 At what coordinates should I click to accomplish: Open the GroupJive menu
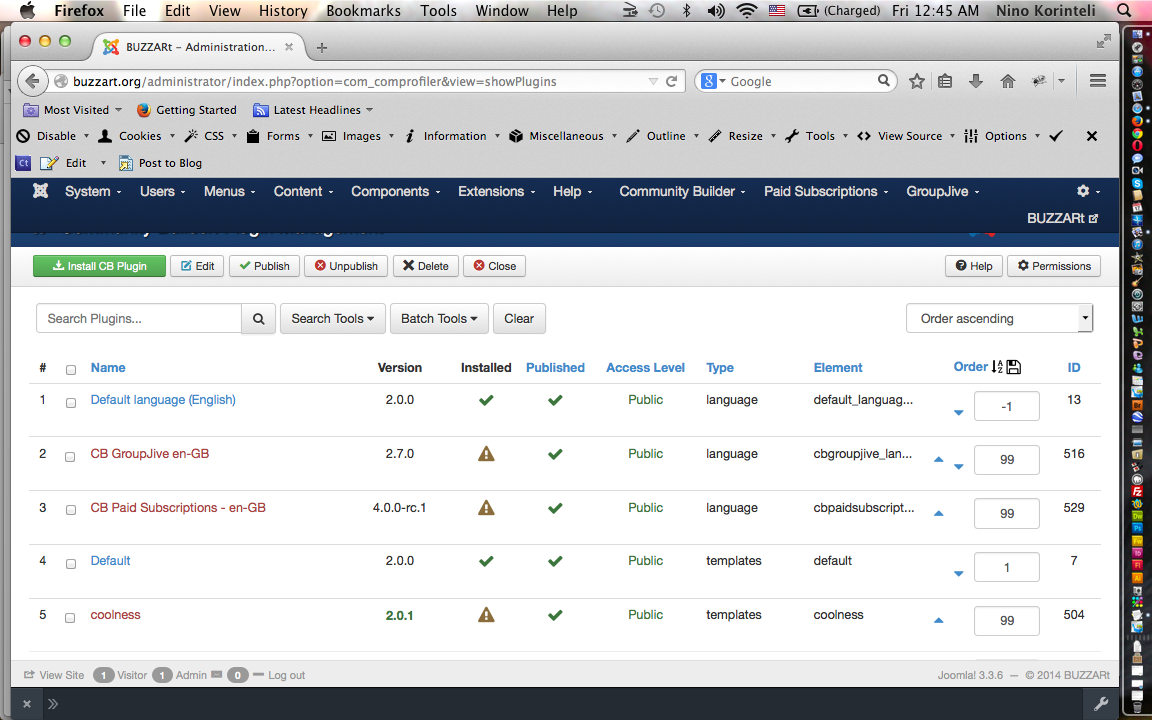(943, 191)
